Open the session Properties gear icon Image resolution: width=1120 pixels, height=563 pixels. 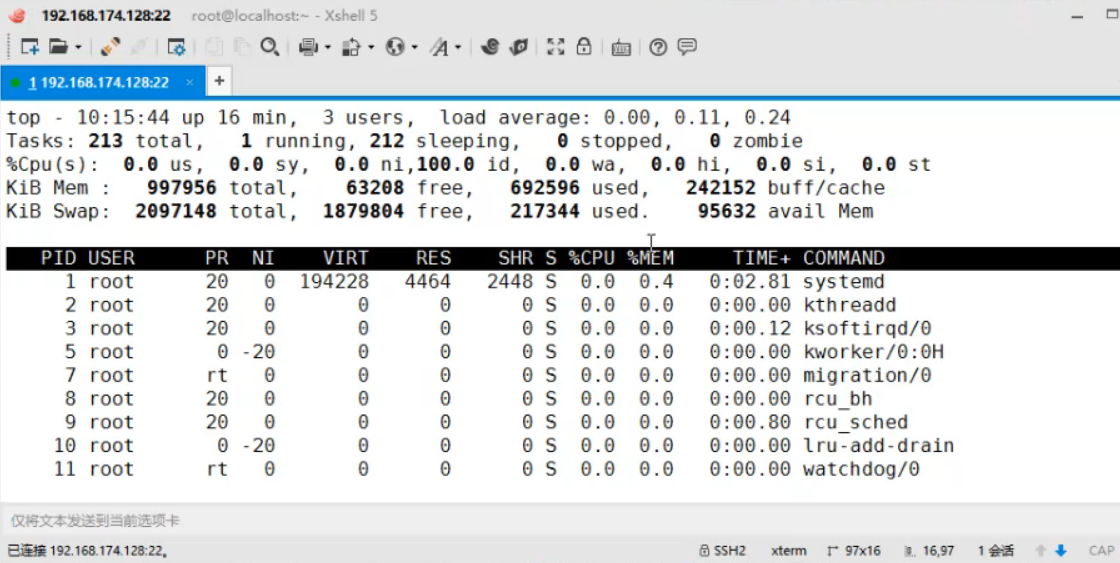point(176,47)
